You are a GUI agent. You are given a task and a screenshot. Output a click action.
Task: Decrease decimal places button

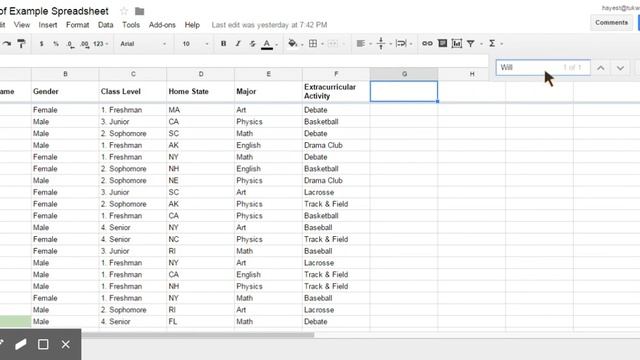[70, 44]
